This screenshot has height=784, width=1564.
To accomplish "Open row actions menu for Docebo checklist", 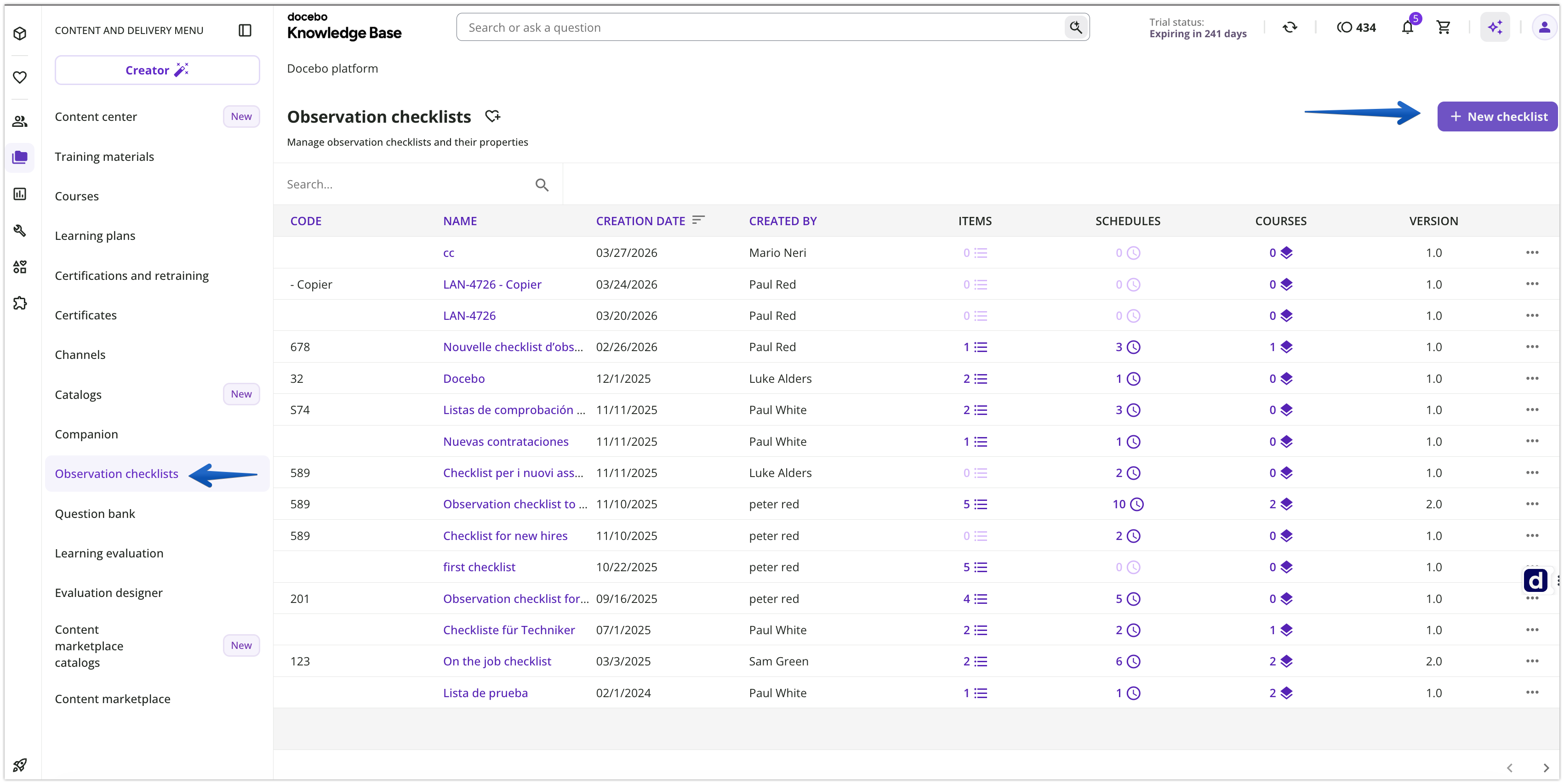I will coord(1532,379).
